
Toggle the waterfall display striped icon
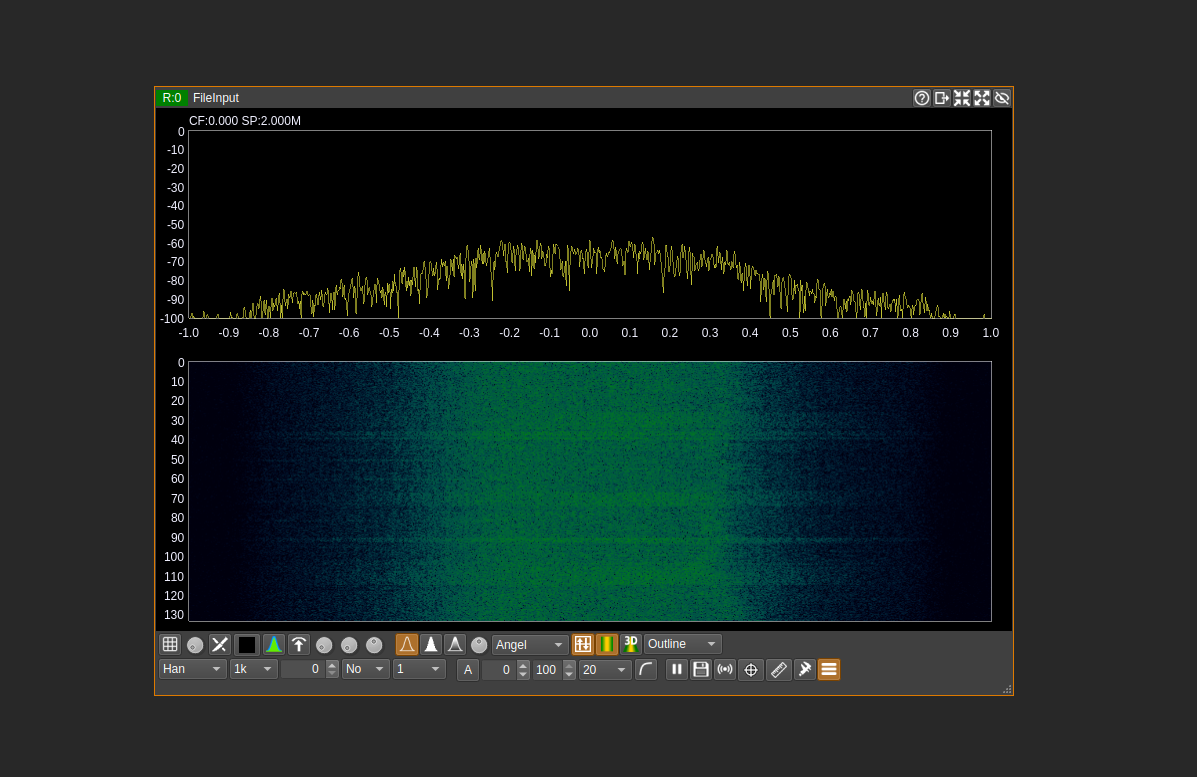(x=607, y=644)
